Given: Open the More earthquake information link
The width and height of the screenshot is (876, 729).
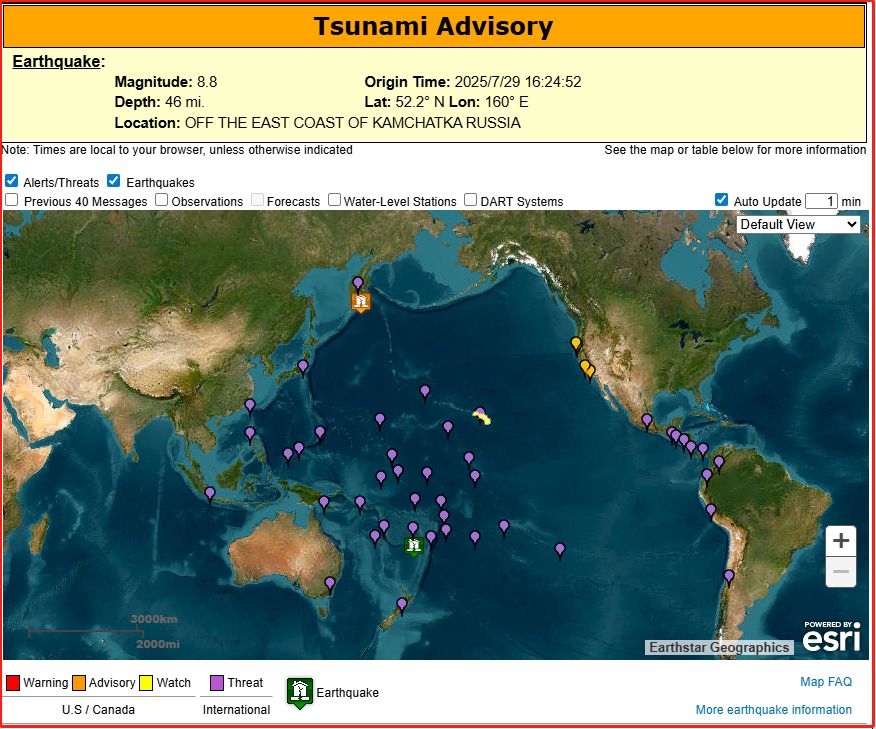Looking at the screenshot, I should 773,710.
